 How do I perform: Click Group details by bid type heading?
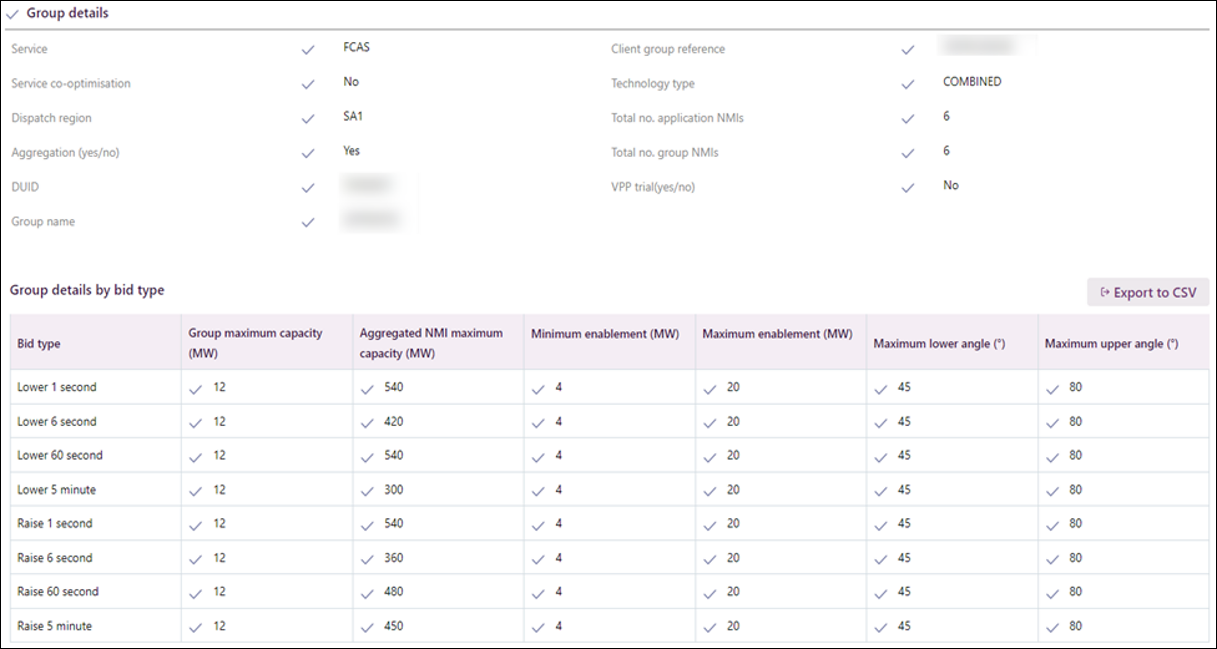87,290
